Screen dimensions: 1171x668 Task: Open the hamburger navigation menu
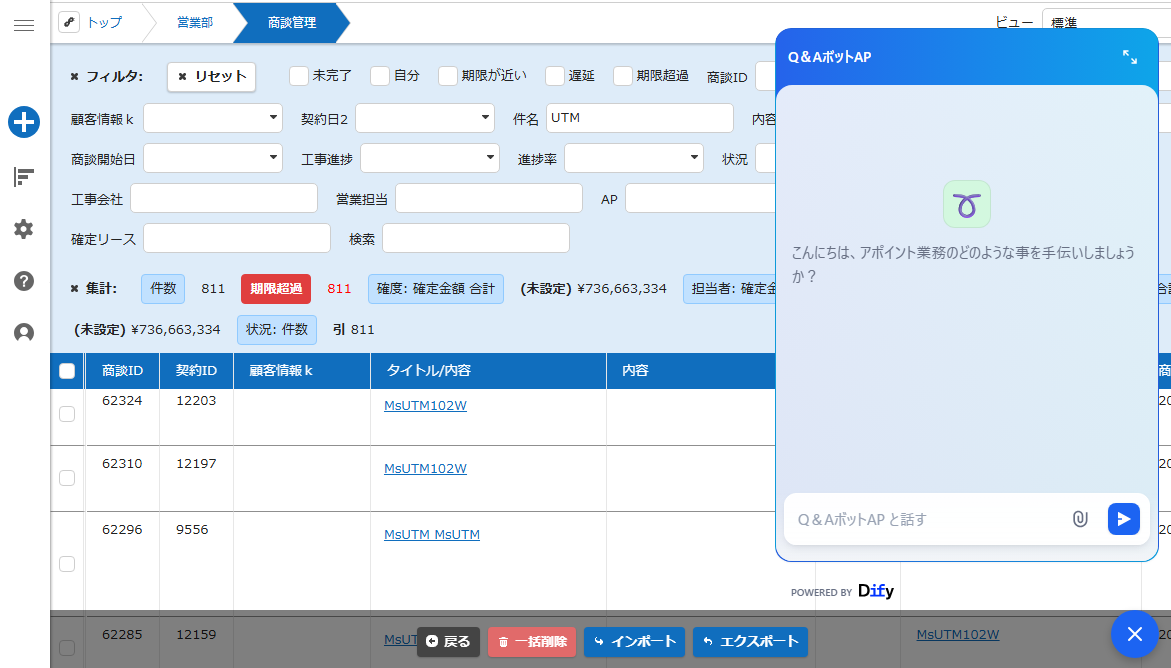24,25
